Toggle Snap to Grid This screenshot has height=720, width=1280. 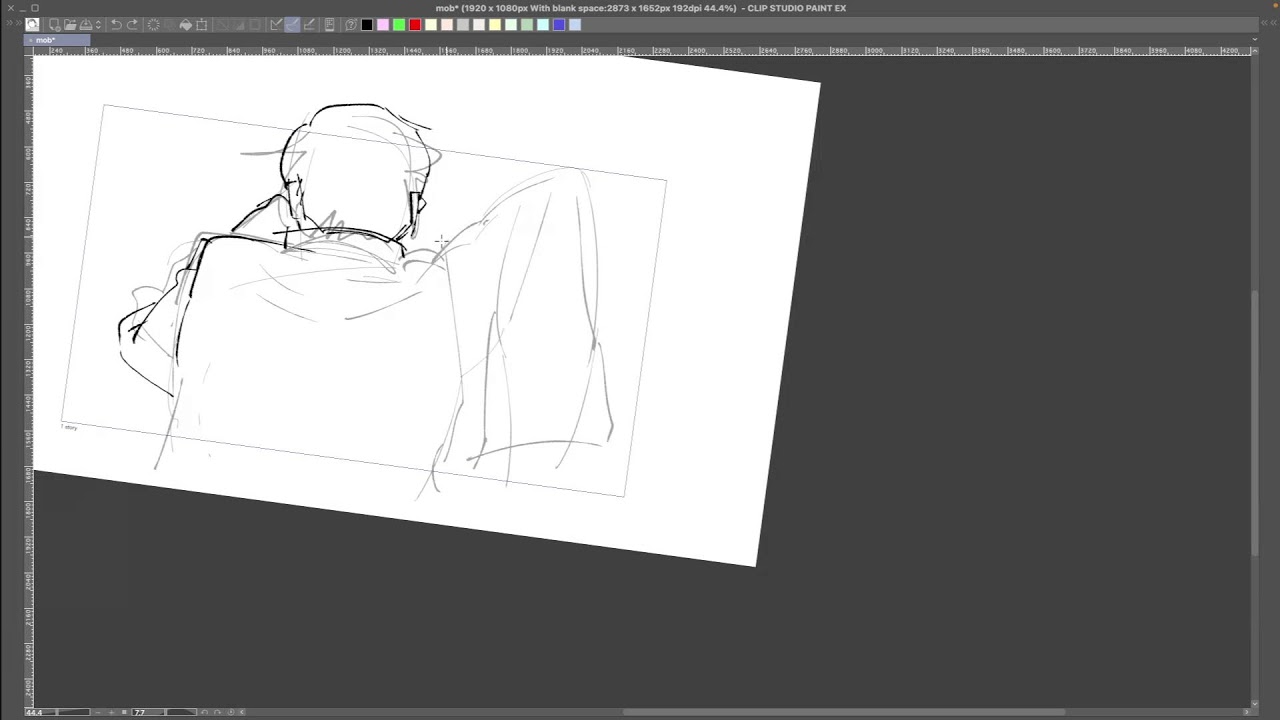309,24
